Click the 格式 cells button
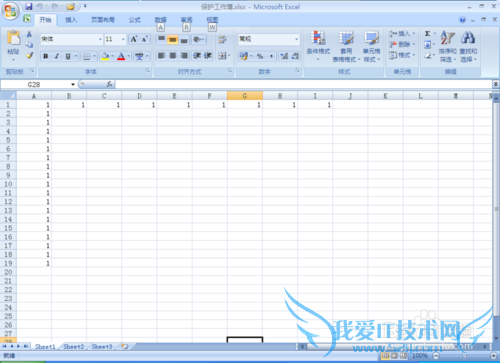Screen dimensions: 500x363 [x=402, y=55]
